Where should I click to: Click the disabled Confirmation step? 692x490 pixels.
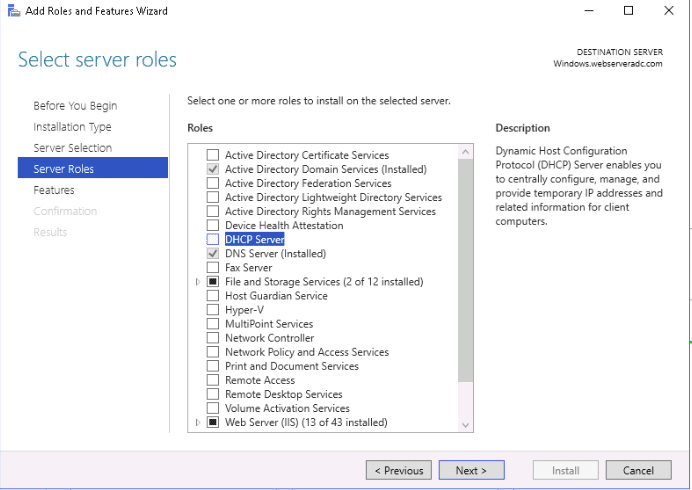coord(65,211)
